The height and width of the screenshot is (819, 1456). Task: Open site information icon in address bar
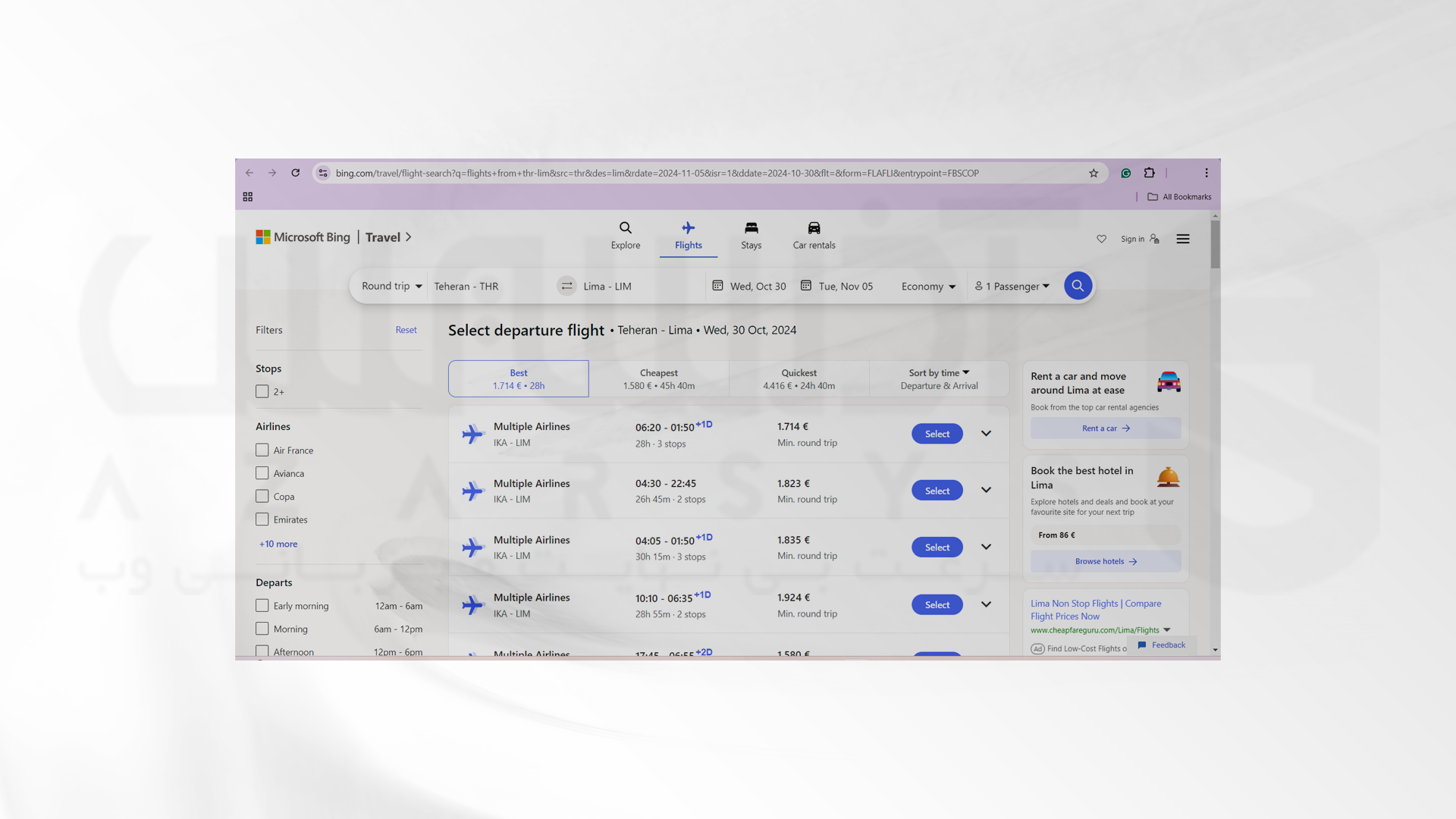coord(323,173)
